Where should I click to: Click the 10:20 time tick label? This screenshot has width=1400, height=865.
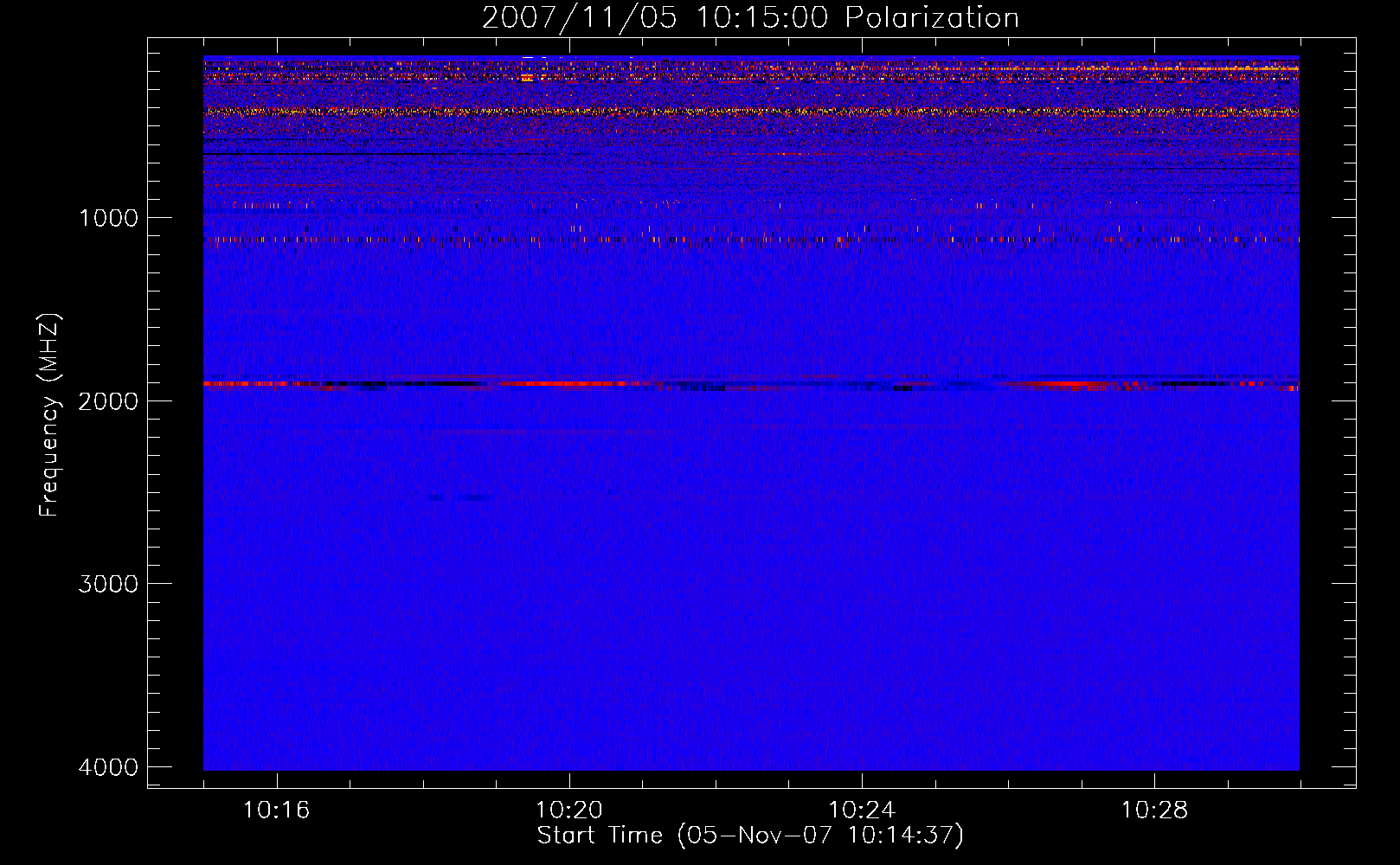(569, 811)
